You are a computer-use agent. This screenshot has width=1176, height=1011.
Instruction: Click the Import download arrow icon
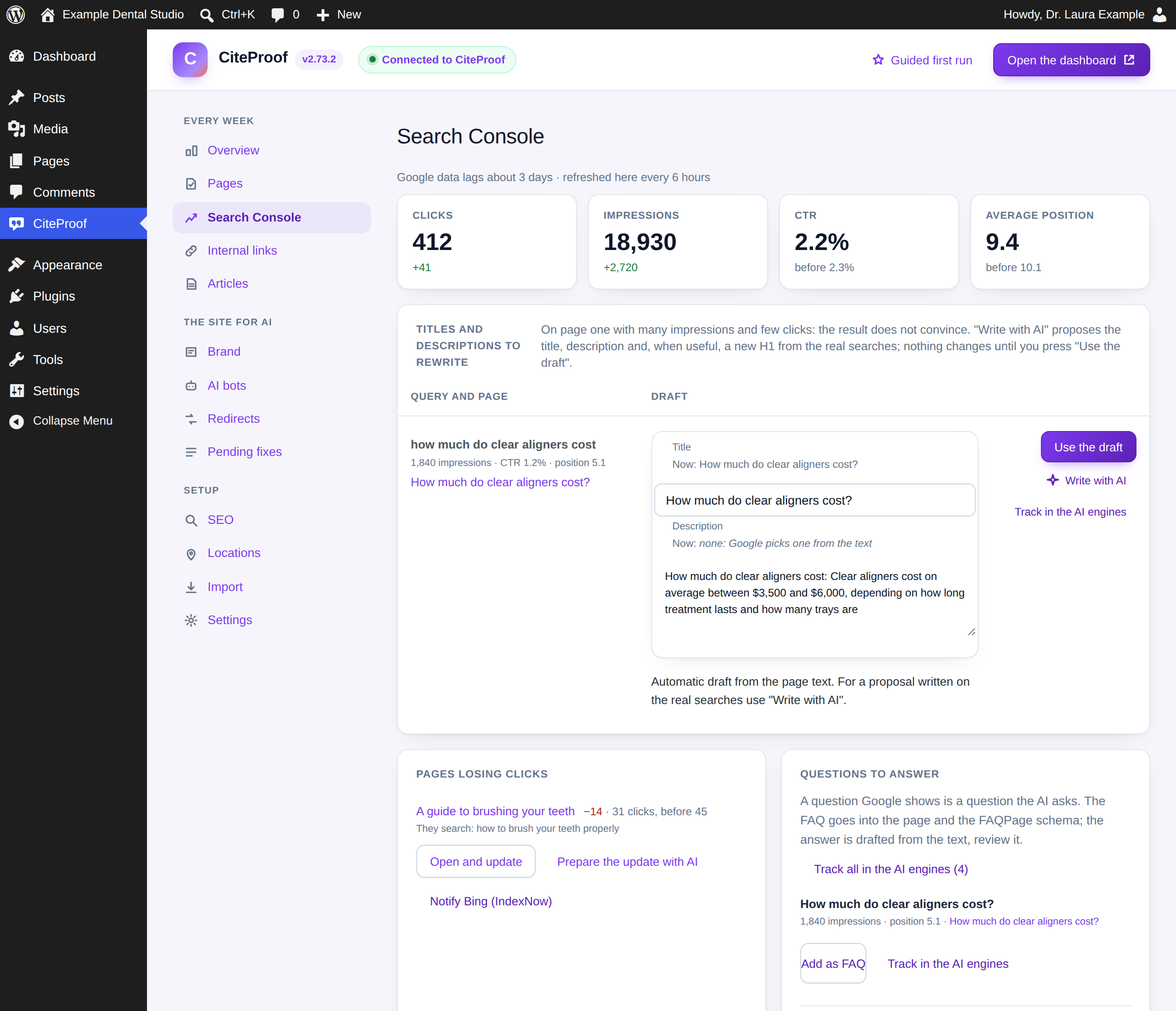pos(191,587)
